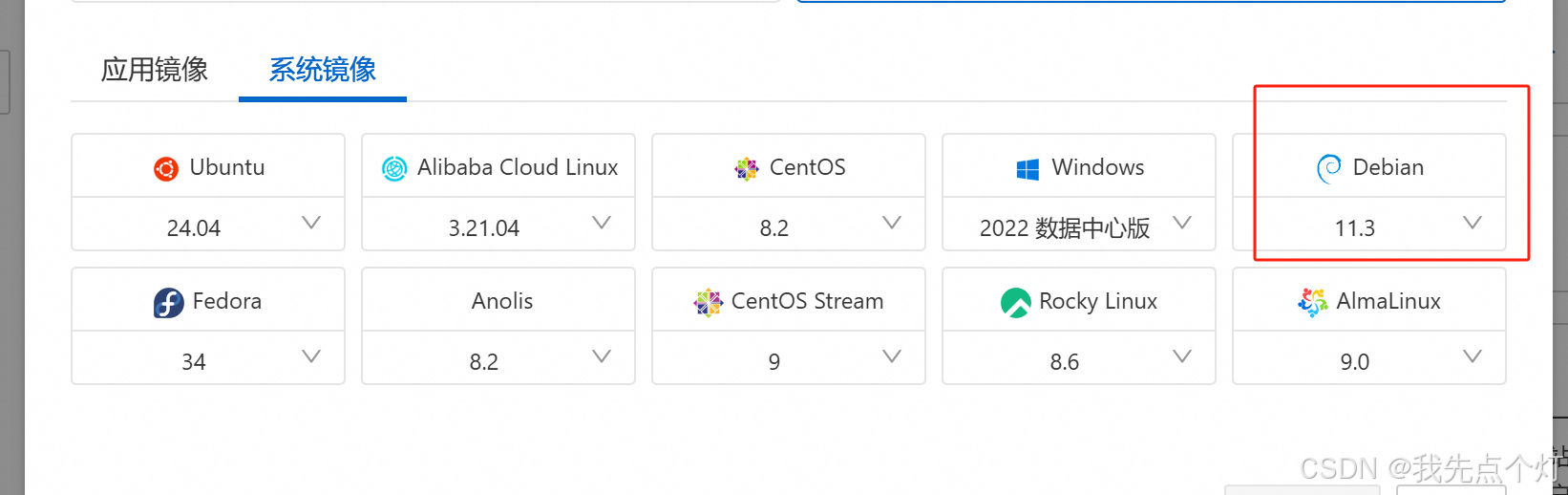This screenshot has width=1568, height=495.
Task: Click the Alibaba Cloud Linux logo icon
Action: 394,169
